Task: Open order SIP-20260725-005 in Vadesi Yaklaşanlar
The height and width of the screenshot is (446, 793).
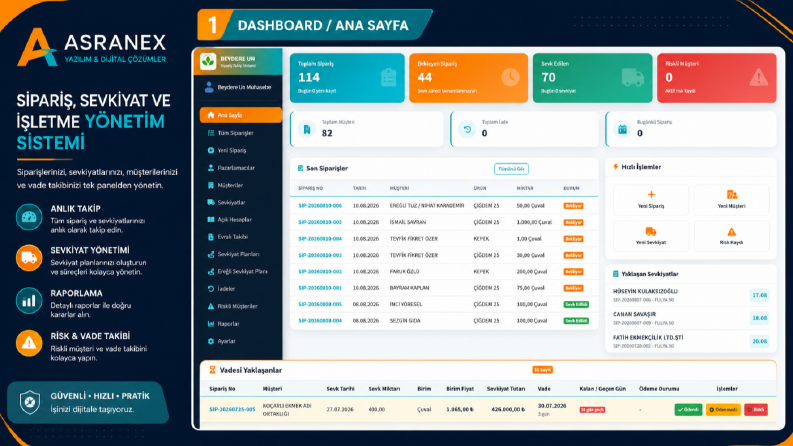Action: (232, 410)
